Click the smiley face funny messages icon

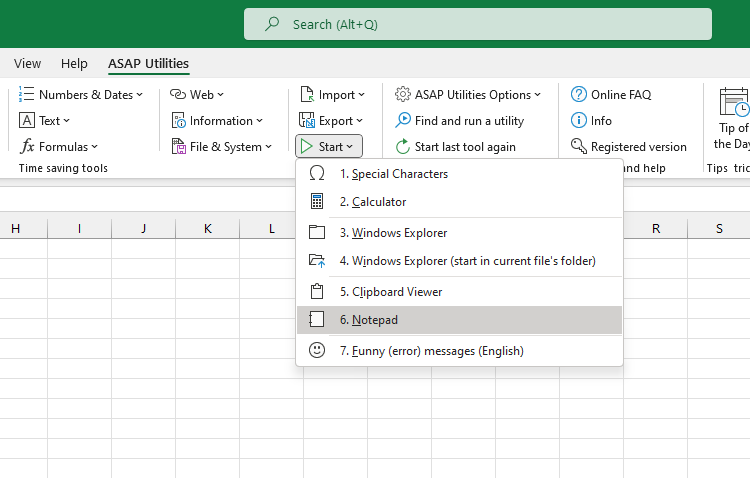coord(317,350)
